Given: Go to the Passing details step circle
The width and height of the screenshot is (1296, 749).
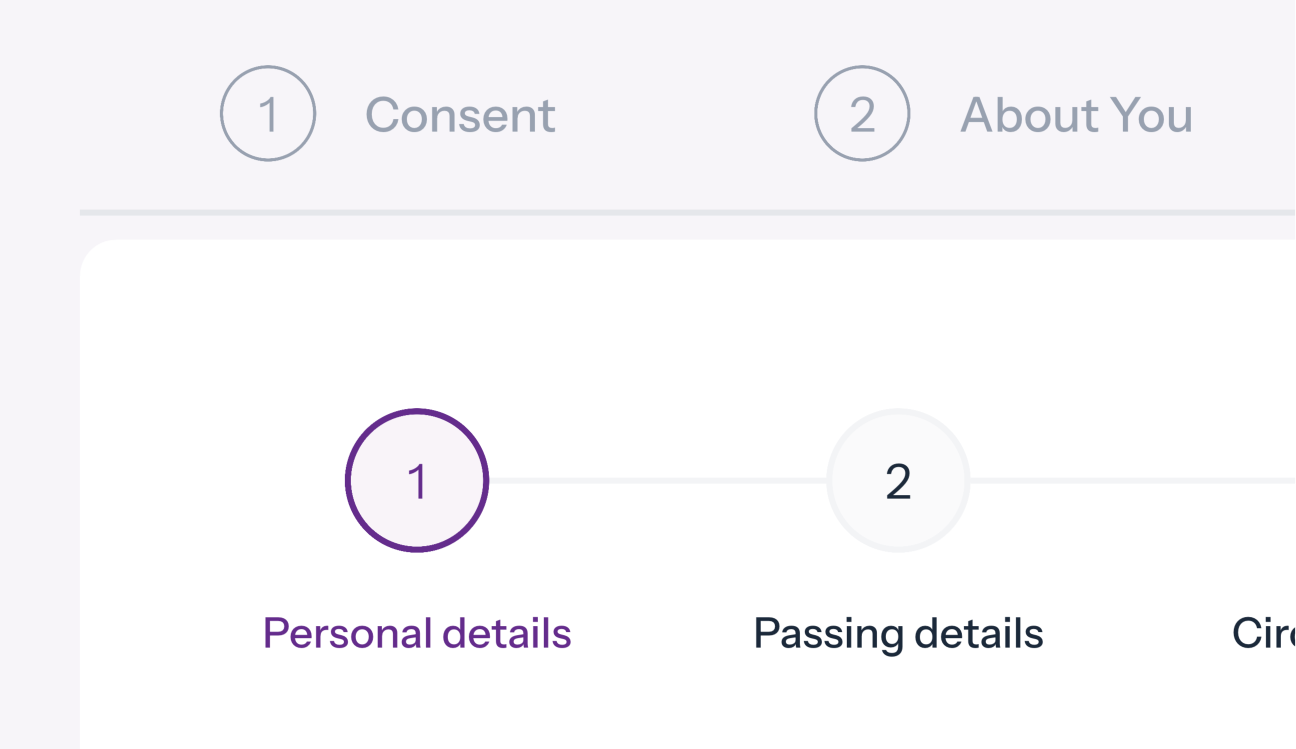Looking at the screenshot, I should (x=898, y=480).
